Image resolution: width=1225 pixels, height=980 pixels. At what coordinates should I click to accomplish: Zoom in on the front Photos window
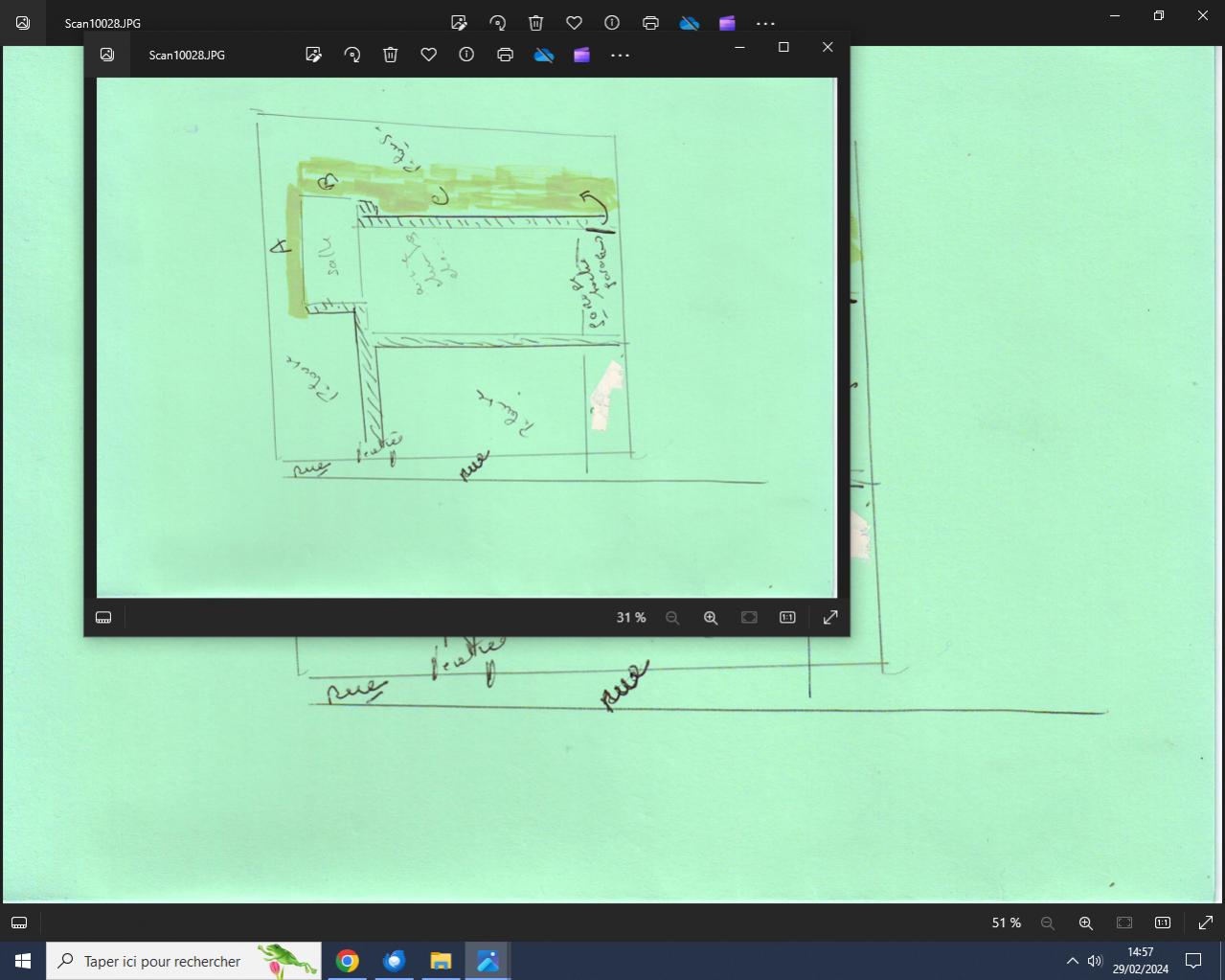(x=711, y=618)
